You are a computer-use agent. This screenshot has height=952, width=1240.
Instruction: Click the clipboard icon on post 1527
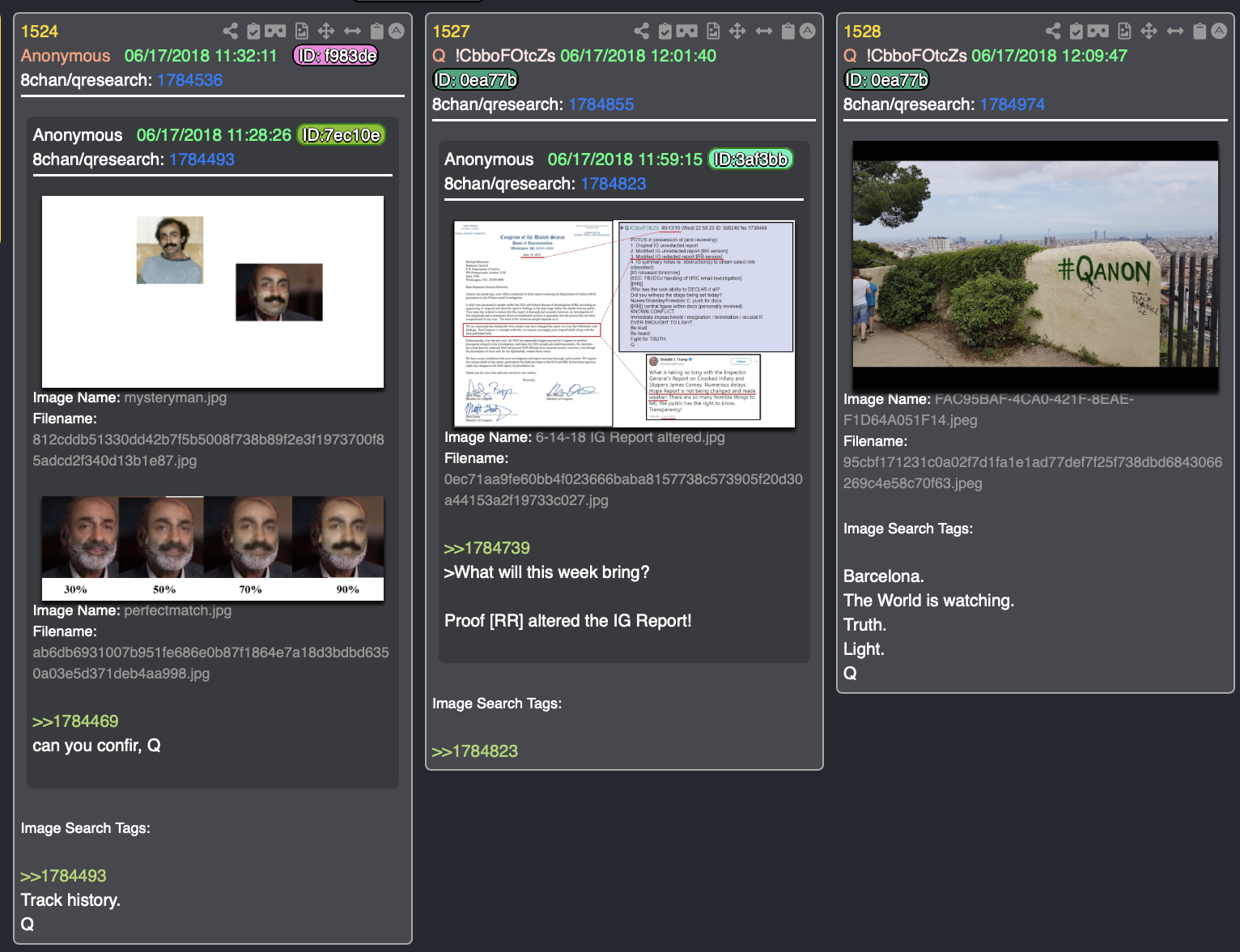(x=788, y=32)
